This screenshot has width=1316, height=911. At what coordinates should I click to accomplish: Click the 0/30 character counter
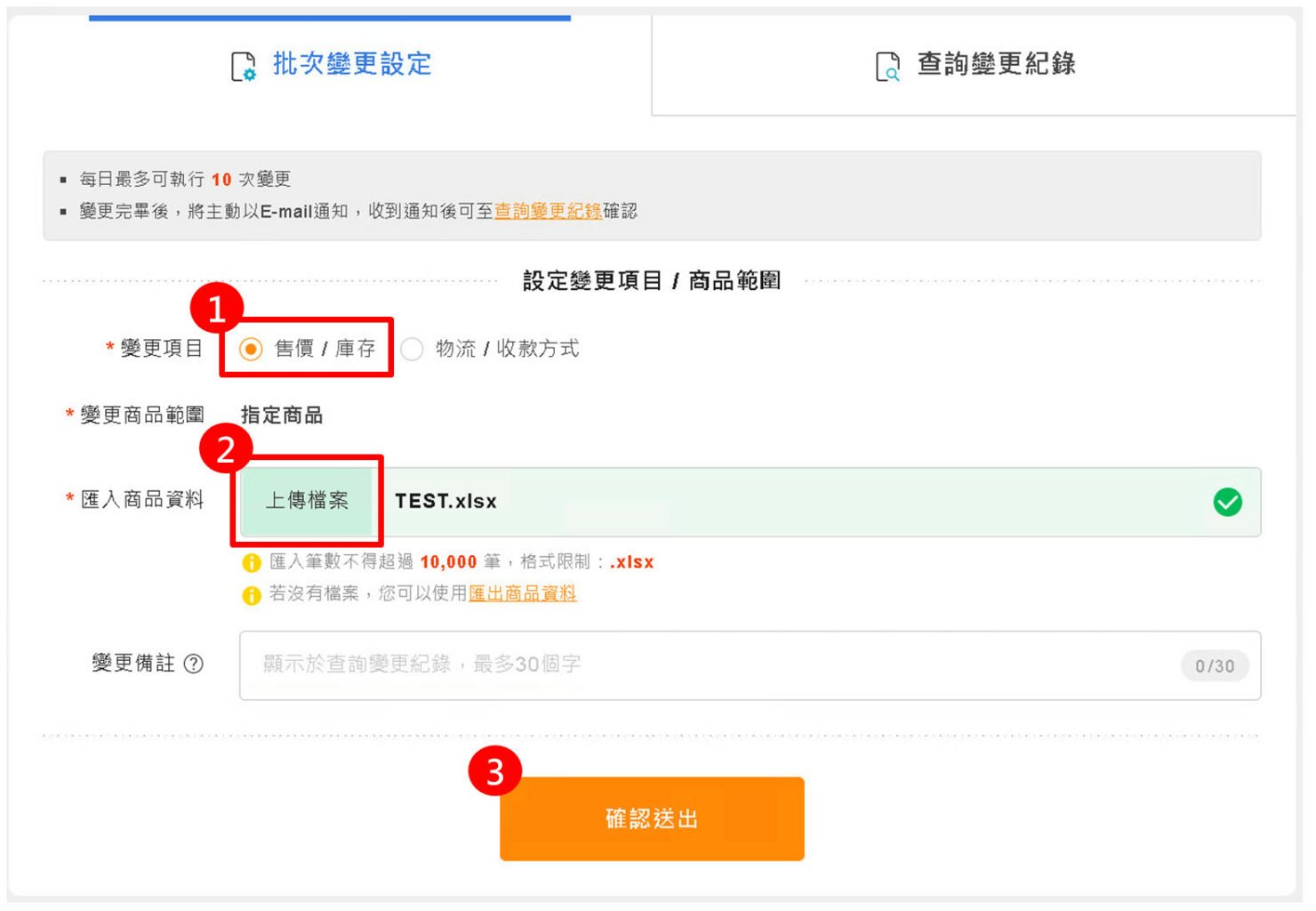[x=1214, y=666]
